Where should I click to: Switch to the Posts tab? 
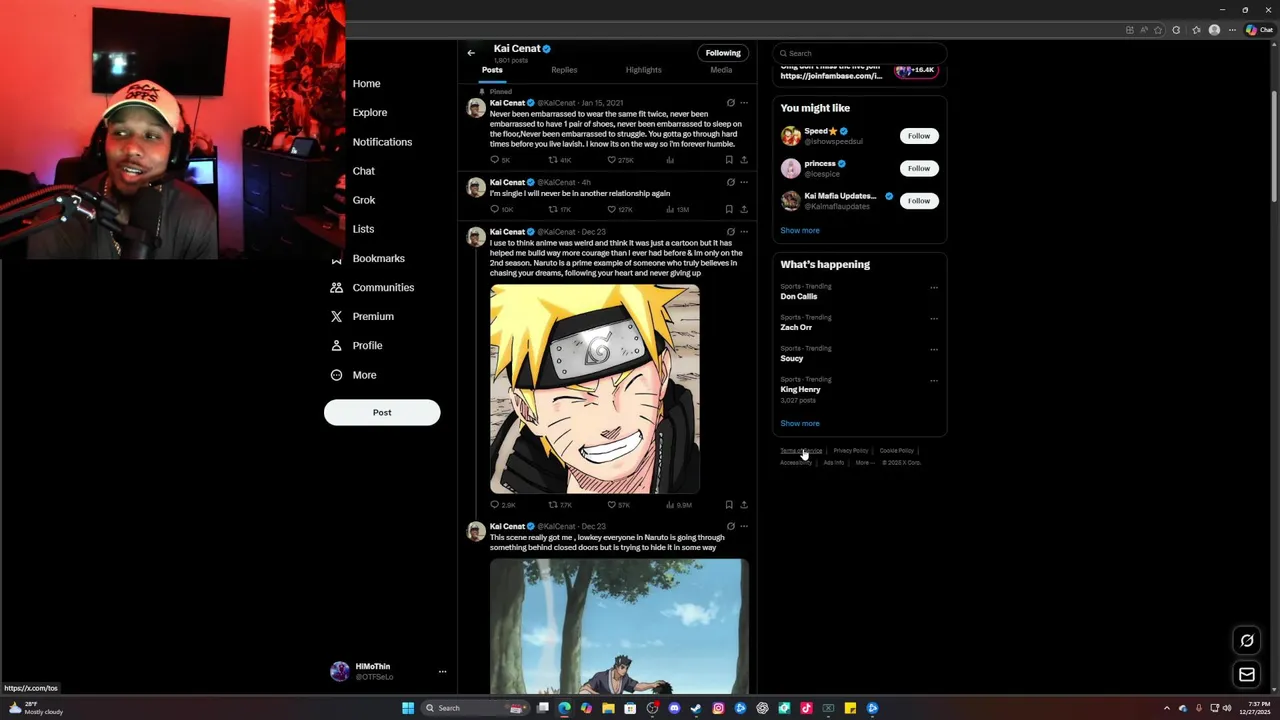coord(492,70)
